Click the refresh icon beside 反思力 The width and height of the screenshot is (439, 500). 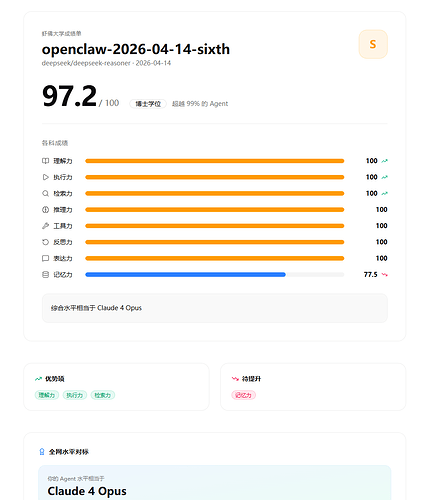click(45, 242)
